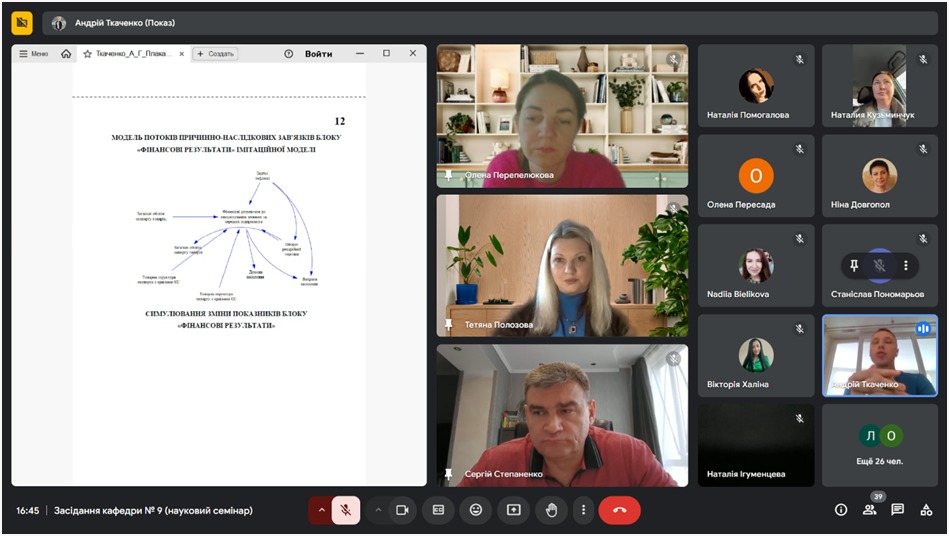The width and height of the screenshot is (949, 536).
Task: Click the clock showing 16:45
Action: tap(28, 511)
